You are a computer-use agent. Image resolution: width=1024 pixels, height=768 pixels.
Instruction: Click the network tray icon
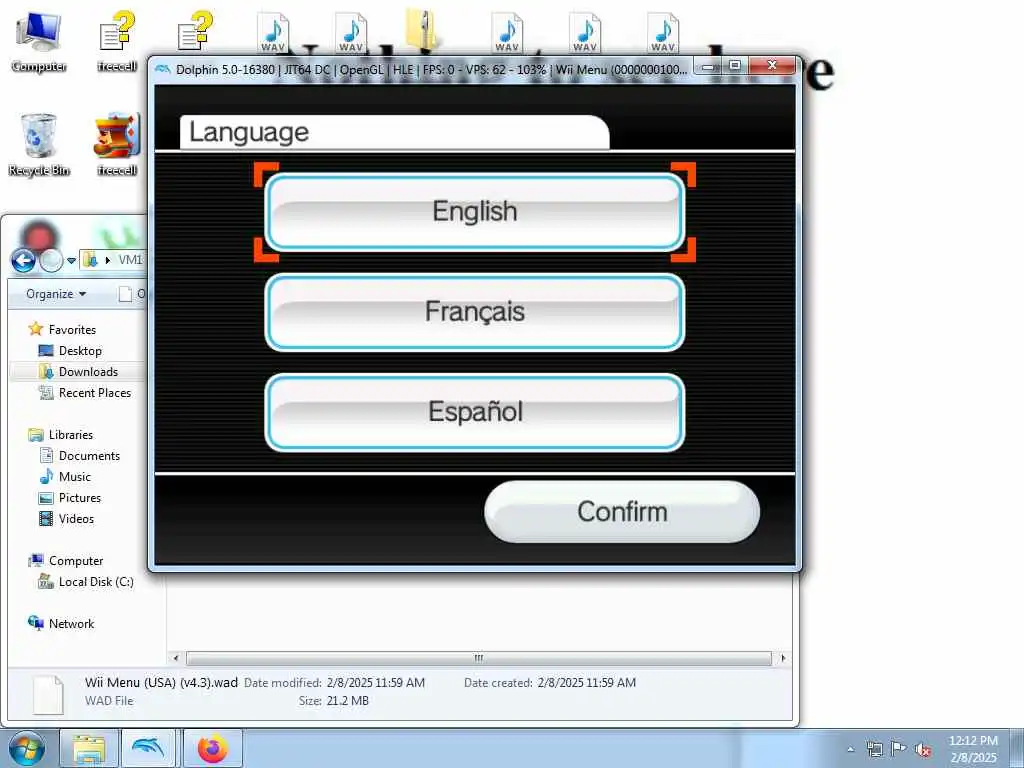(874, 749)
